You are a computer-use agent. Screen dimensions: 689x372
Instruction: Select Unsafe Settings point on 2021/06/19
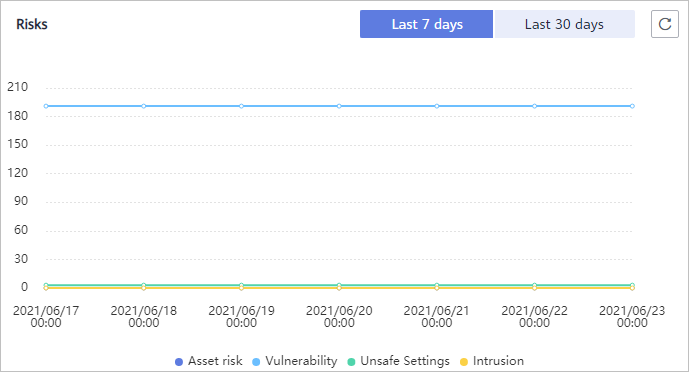[x=241, y=285]
